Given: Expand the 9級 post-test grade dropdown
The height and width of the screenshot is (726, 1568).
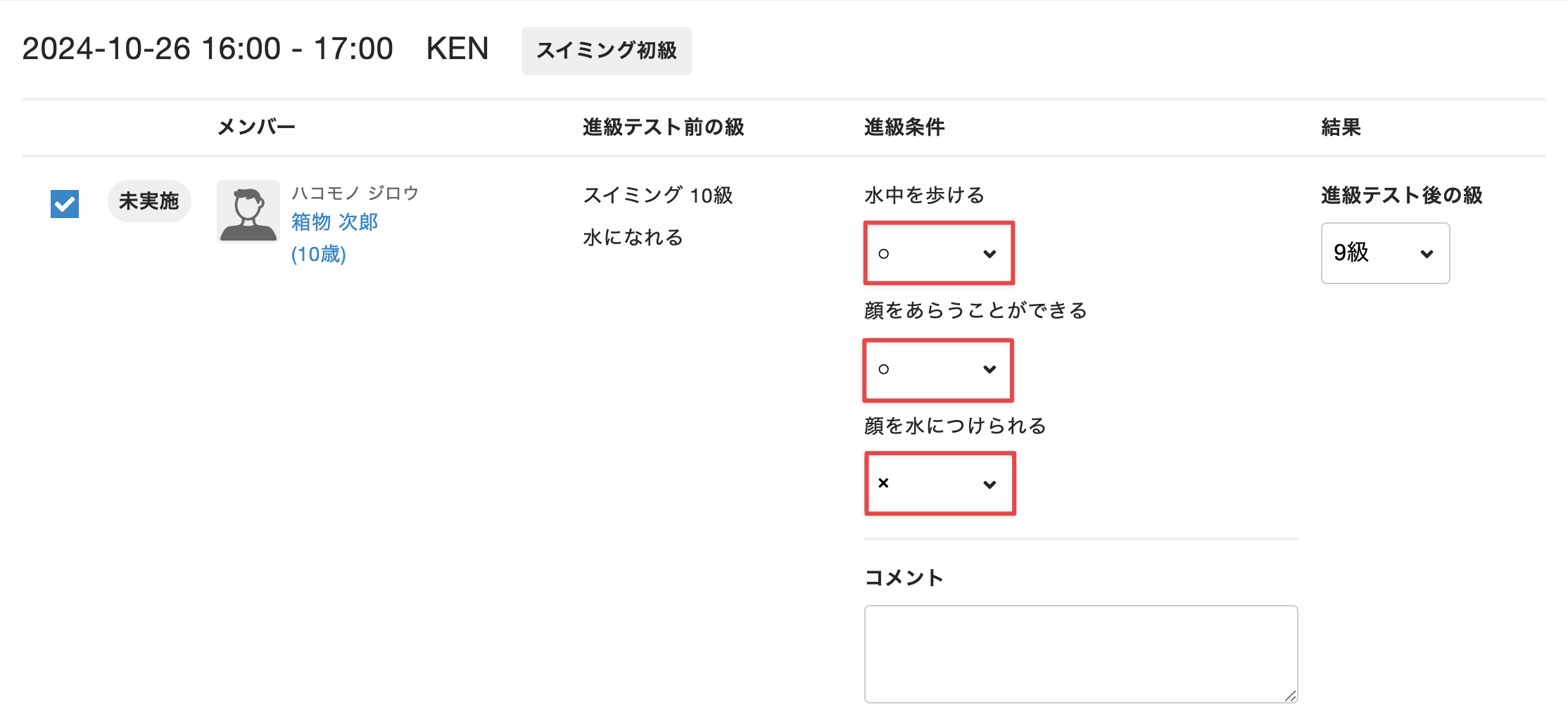Looking at the screenshot, I should tap(1385, 253).
